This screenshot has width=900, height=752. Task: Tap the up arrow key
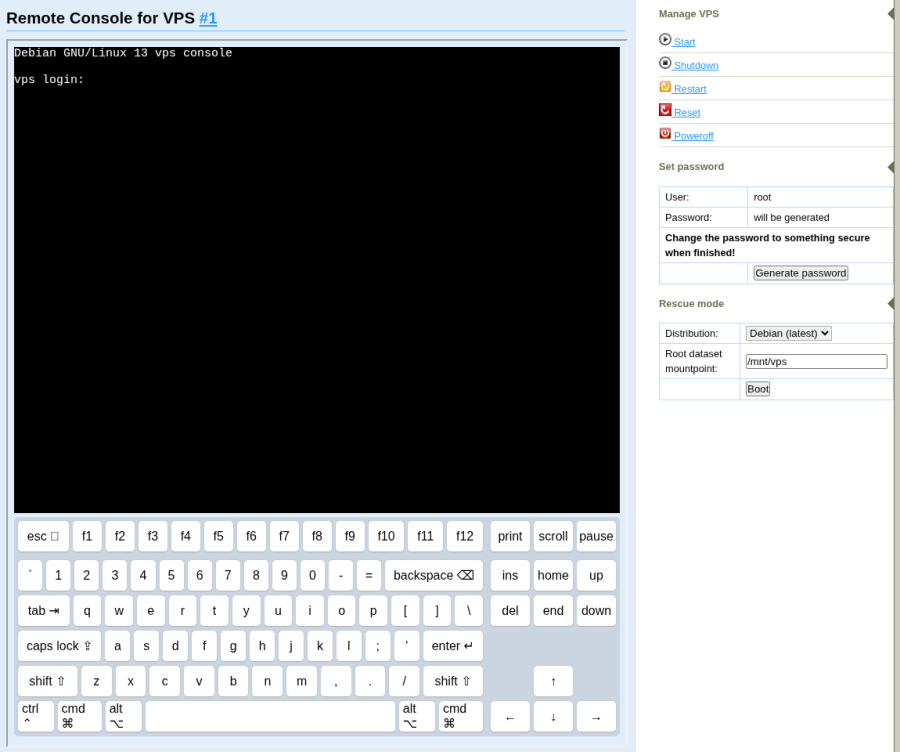point(553,681)
